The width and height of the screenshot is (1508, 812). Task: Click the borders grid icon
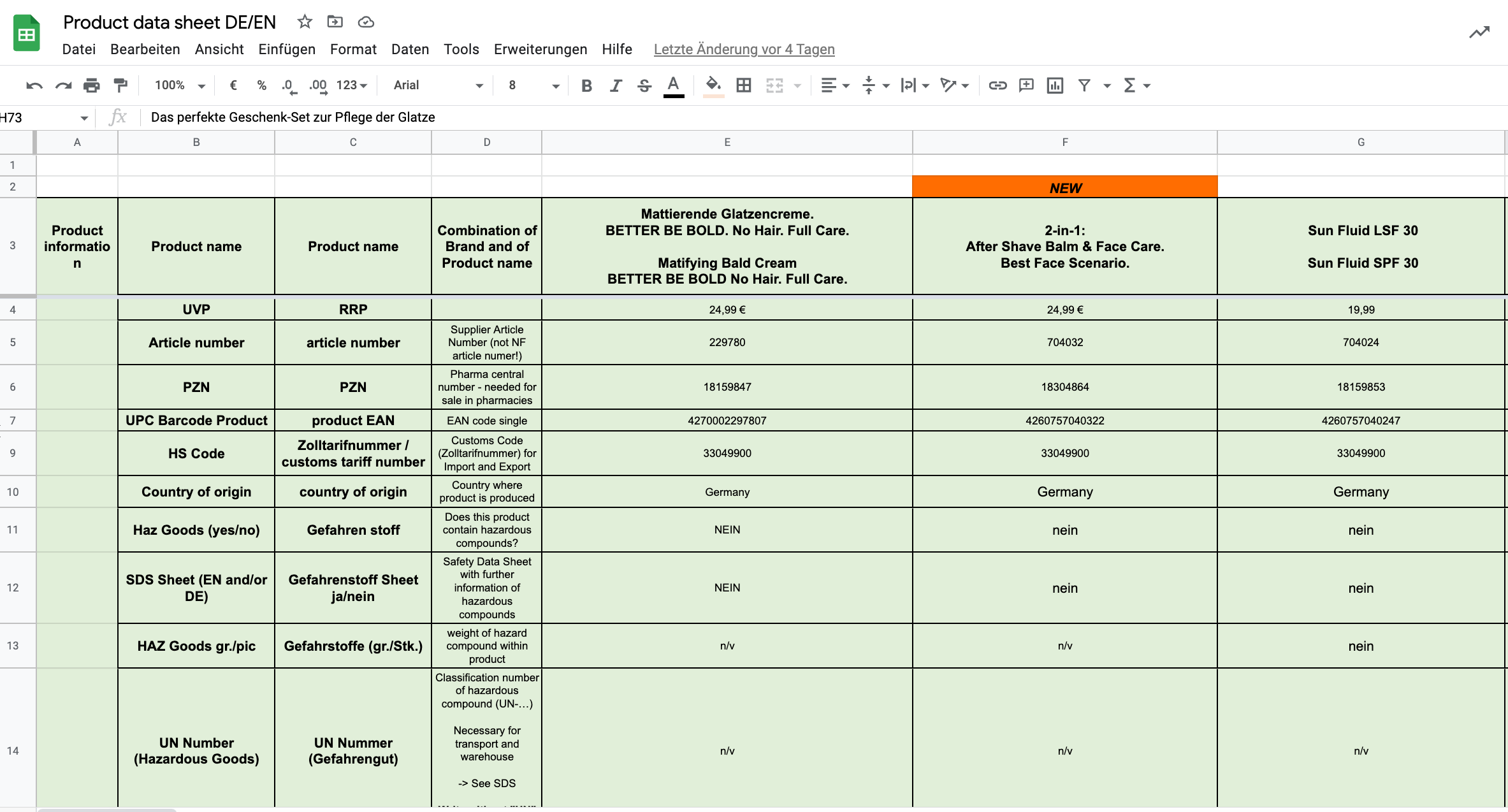(743, 85)
